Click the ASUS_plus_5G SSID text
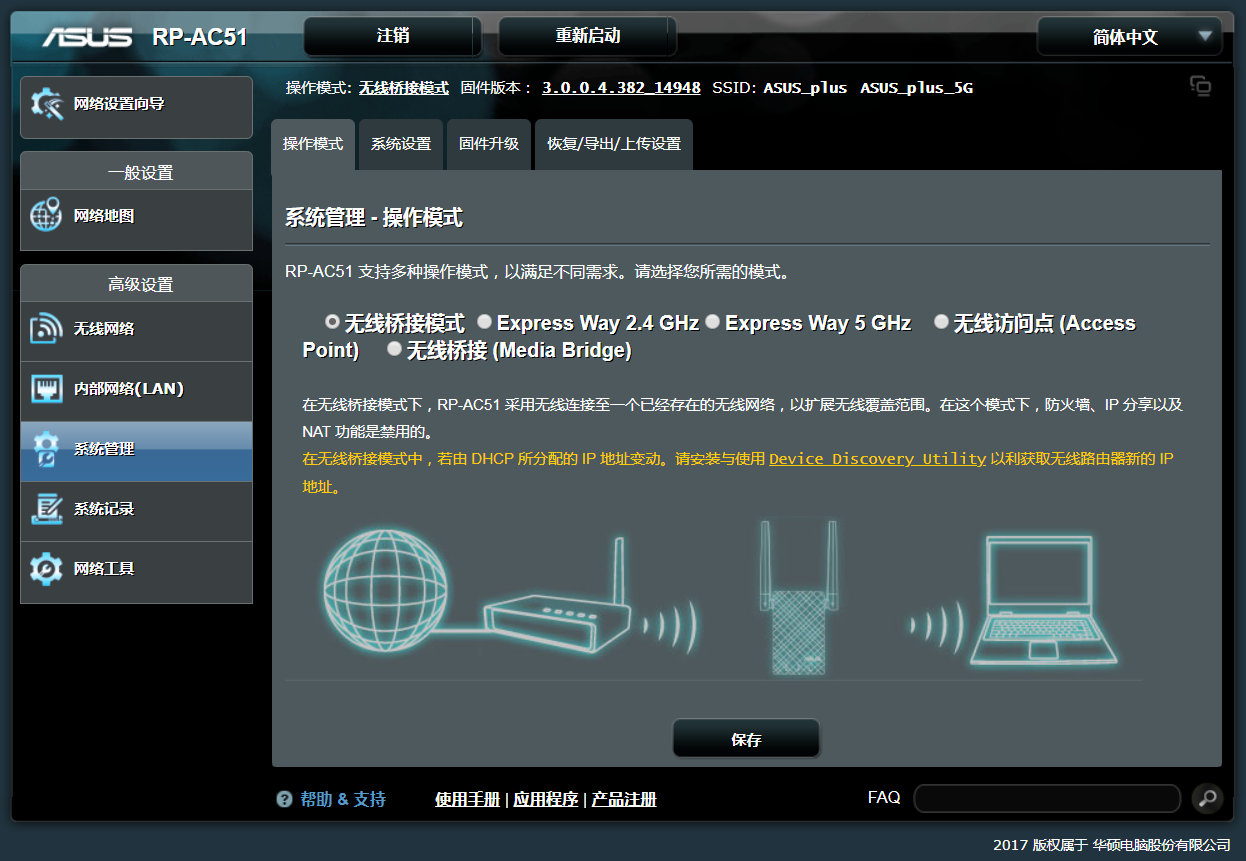Screen dimensions: 1246x861 pos(916,88)
